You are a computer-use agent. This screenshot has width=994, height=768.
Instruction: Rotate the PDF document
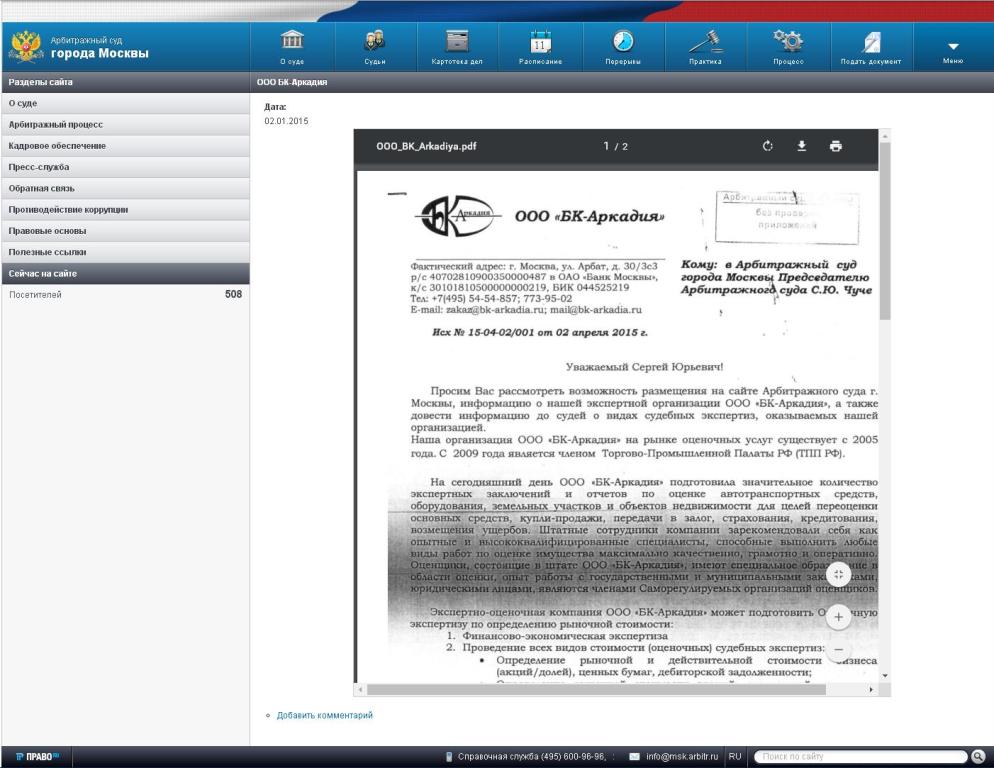tap(768, 146)
